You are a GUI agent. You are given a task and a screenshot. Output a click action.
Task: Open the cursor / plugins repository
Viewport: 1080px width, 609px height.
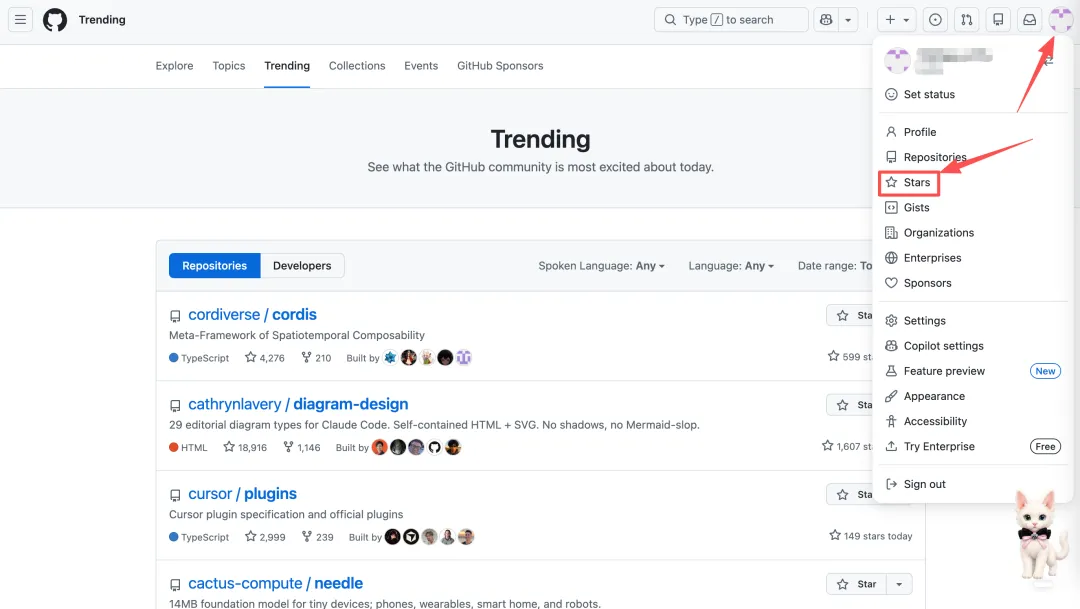[x=242, y=493]
